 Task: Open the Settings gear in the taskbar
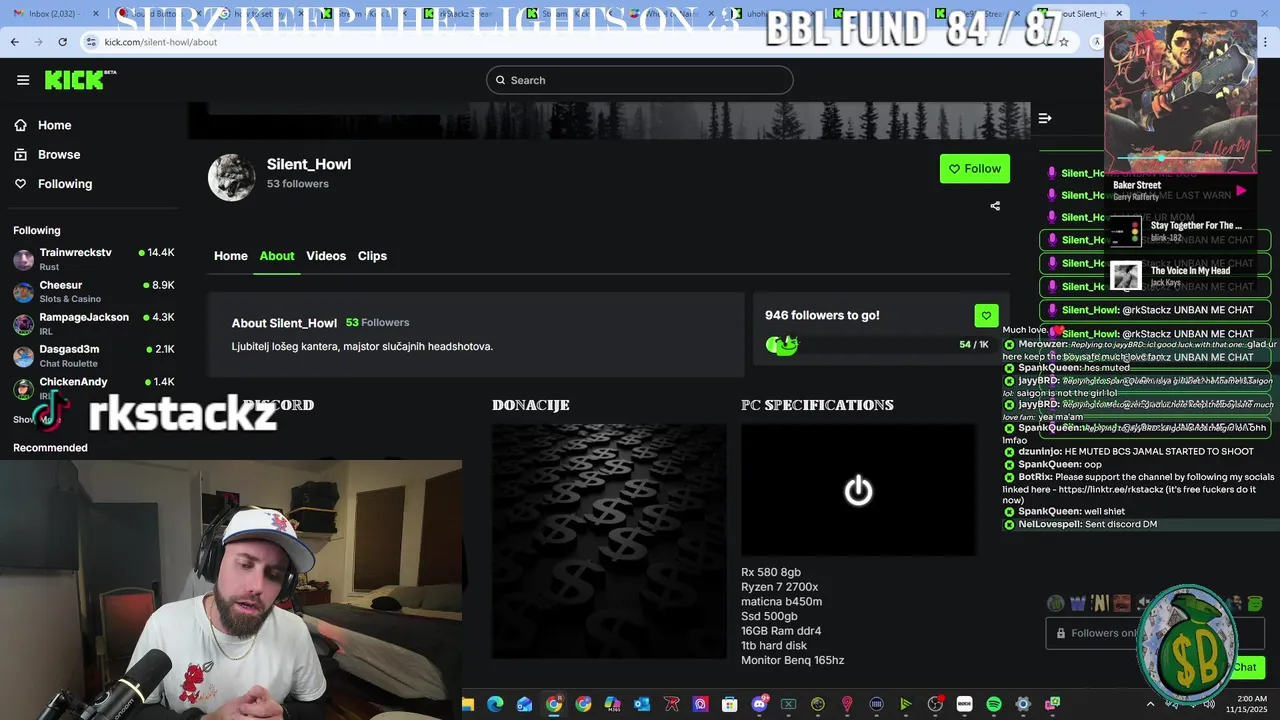click(x=1022, y=704)
